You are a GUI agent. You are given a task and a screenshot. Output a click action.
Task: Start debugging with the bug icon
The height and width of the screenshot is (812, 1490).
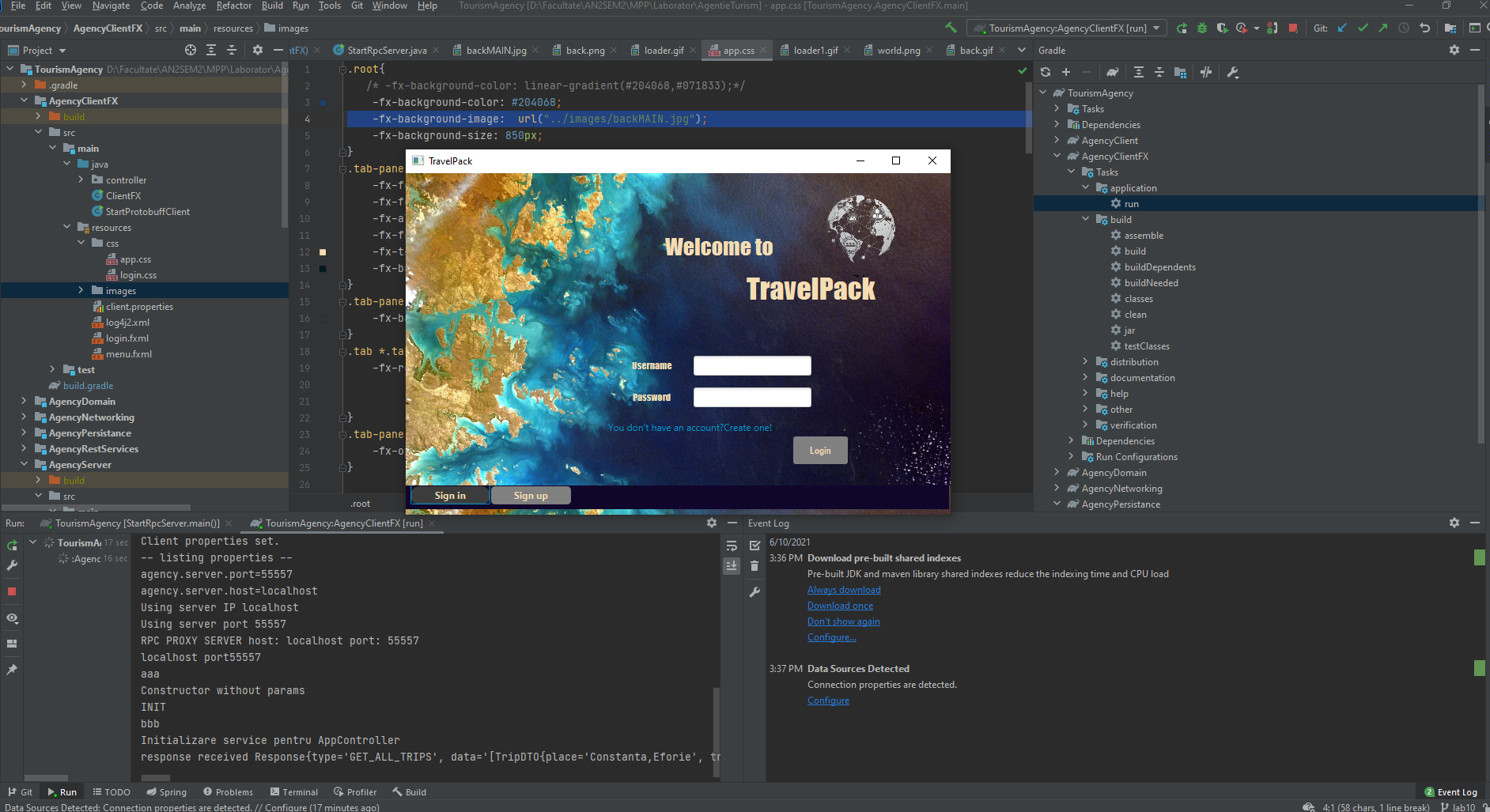click(1202, 28)
